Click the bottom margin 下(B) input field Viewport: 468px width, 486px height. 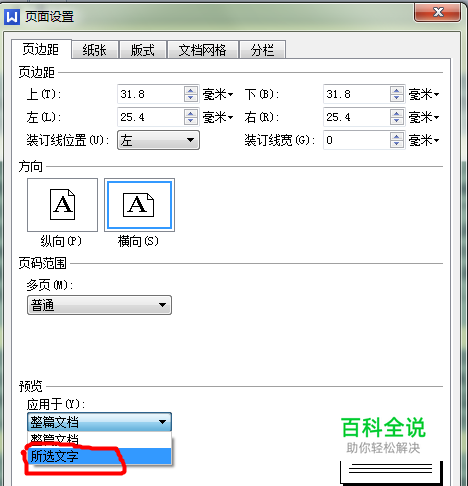point(357,94)
